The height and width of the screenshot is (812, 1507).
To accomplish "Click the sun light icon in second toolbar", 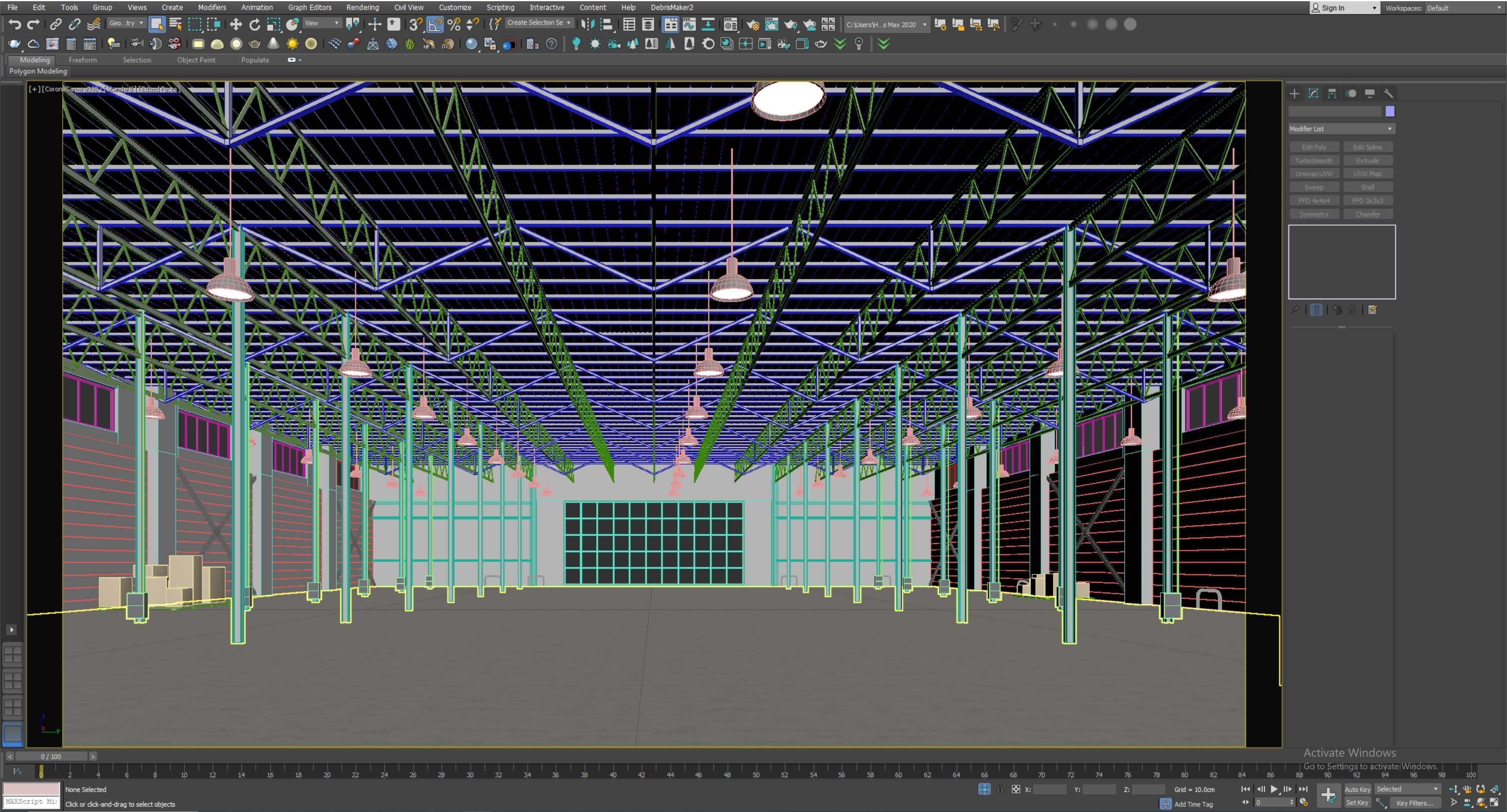I will click(292, 44).
